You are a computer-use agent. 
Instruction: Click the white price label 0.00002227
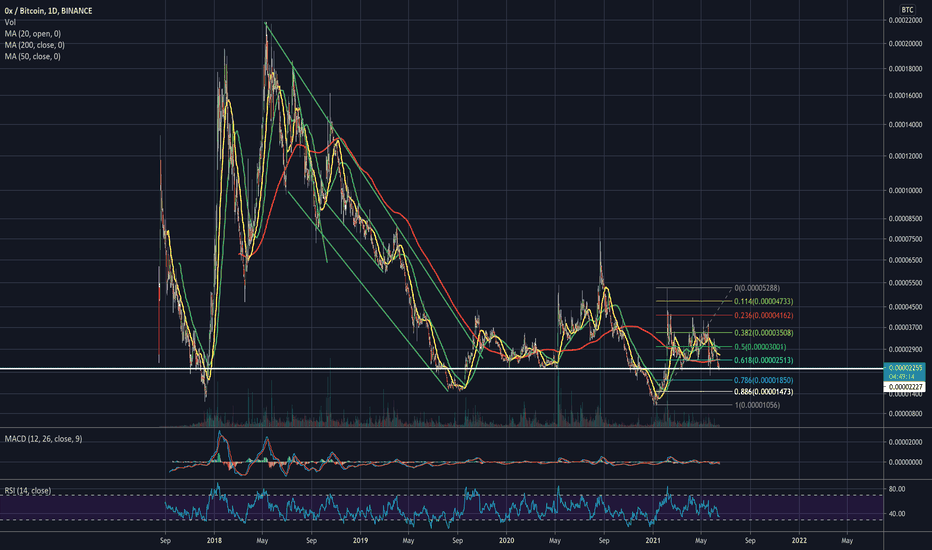(x=905, y=387)
